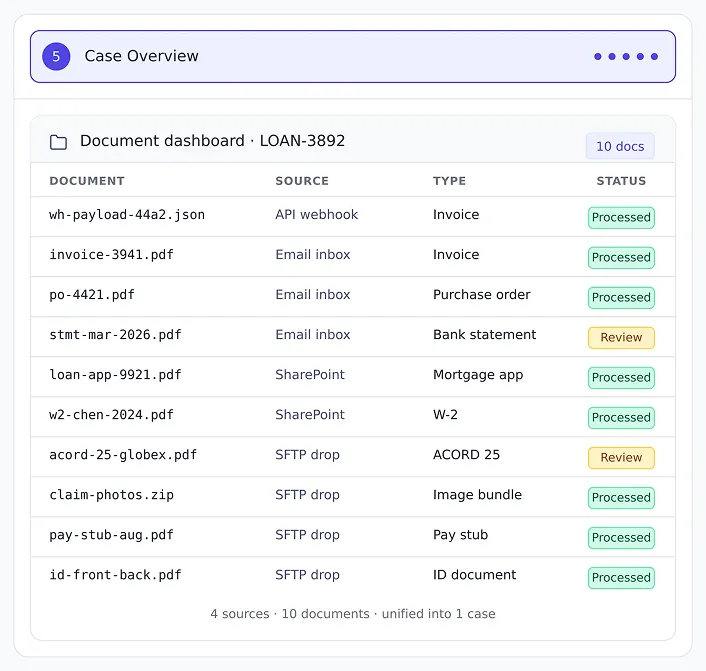Click the ID document type cell
Viewport: 706px width, 671px height.
point(474,575)
